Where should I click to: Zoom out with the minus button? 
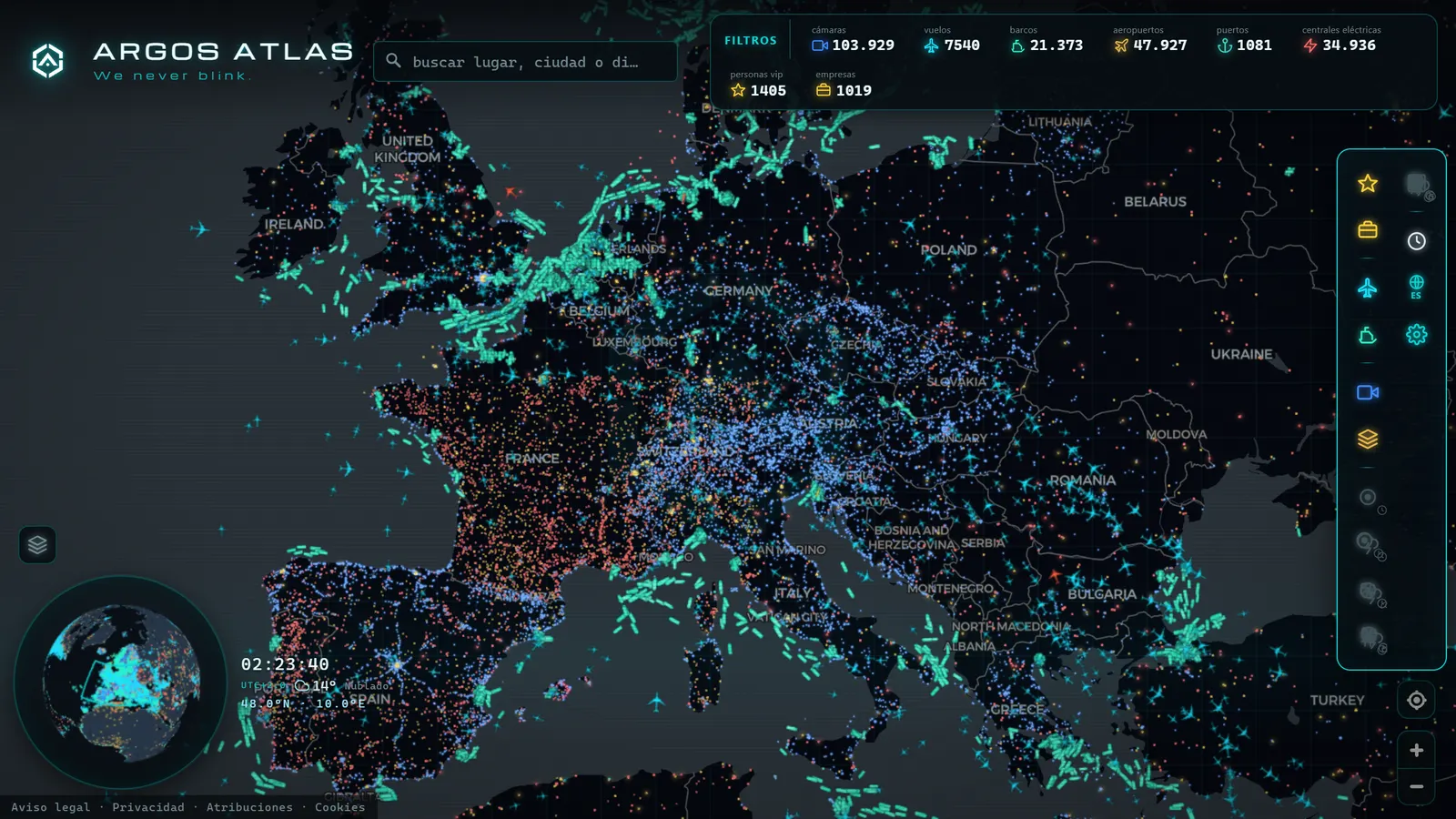(x=1417, y=786)
